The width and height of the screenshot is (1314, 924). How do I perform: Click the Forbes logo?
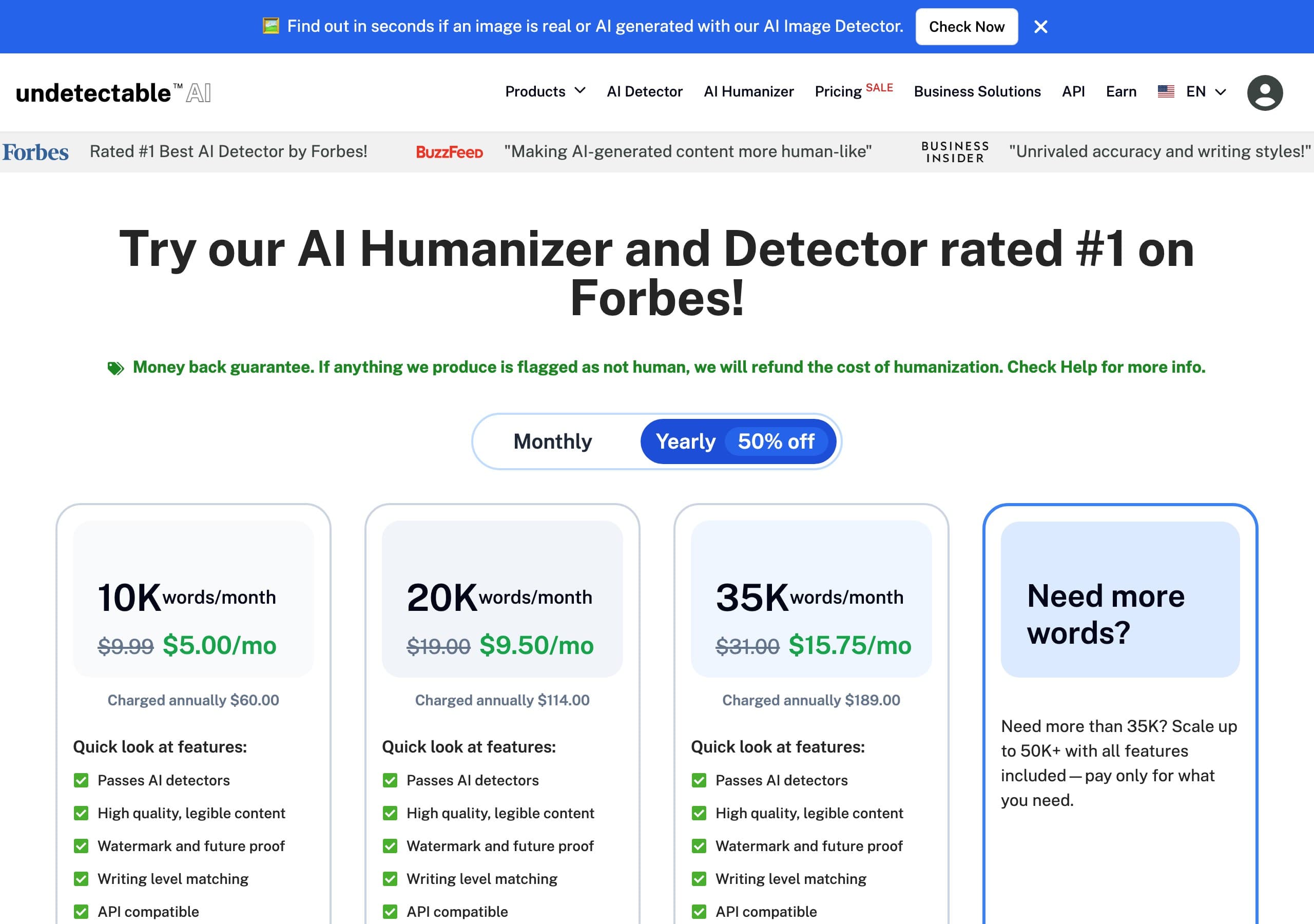35,152
